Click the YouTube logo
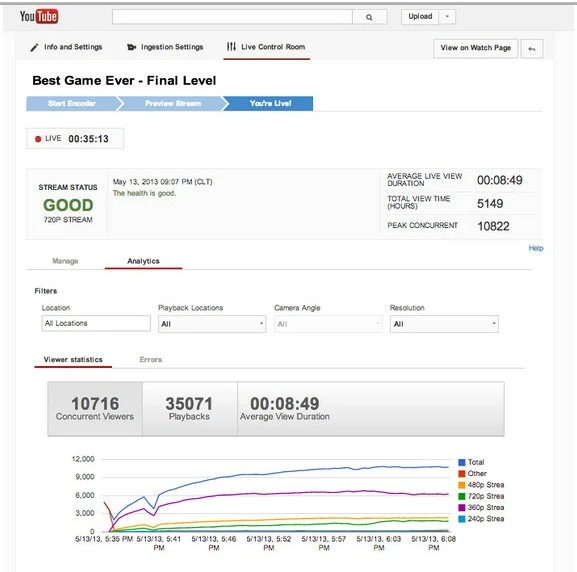This screenshot has width=577, height=572. 39,17
